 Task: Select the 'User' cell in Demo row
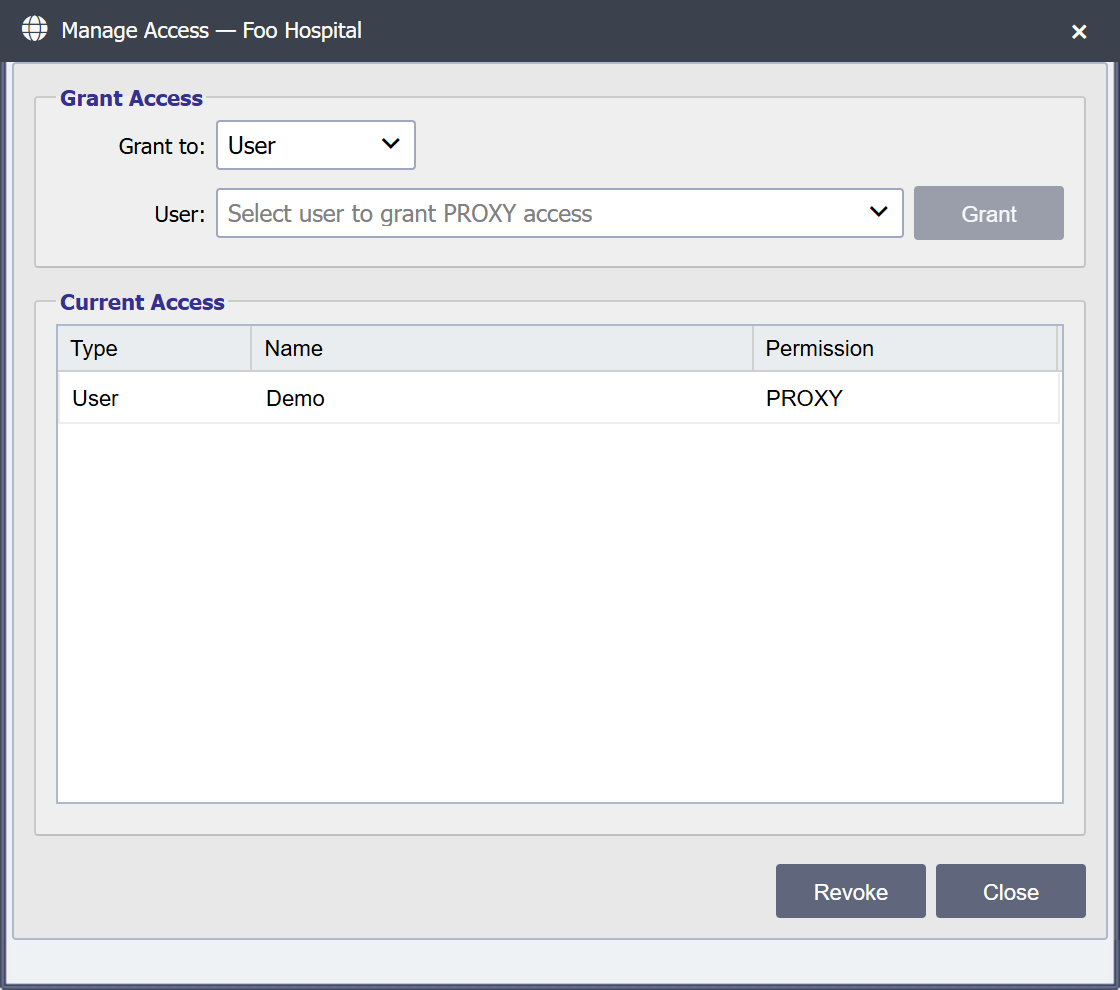[154, 398]
